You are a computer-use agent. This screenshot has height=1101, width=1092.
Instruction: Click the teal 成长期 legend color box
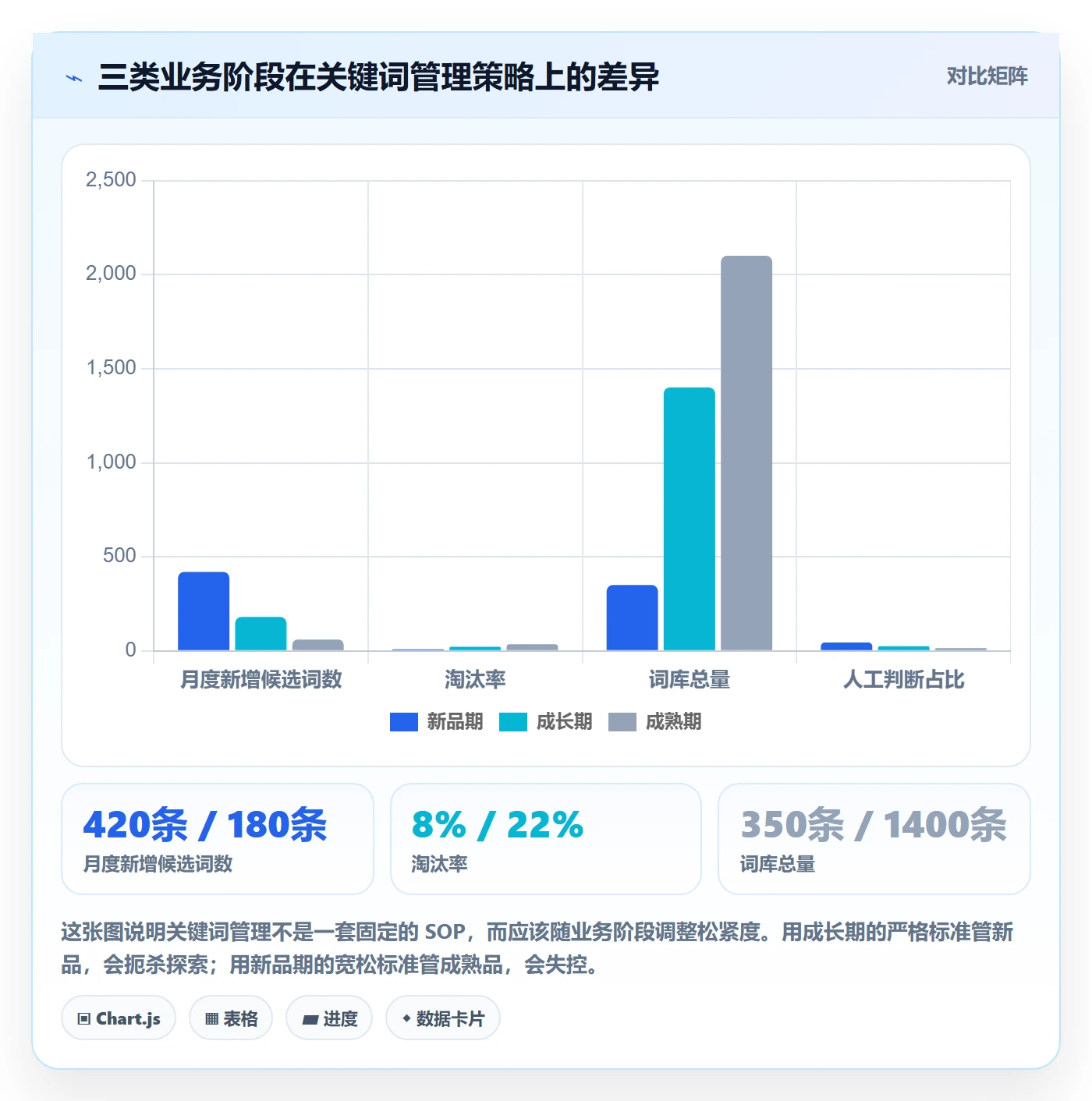(513, 722)
